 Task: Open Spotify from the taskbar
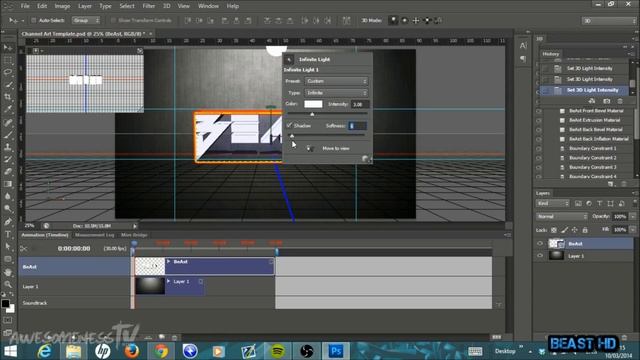point(278,351)
